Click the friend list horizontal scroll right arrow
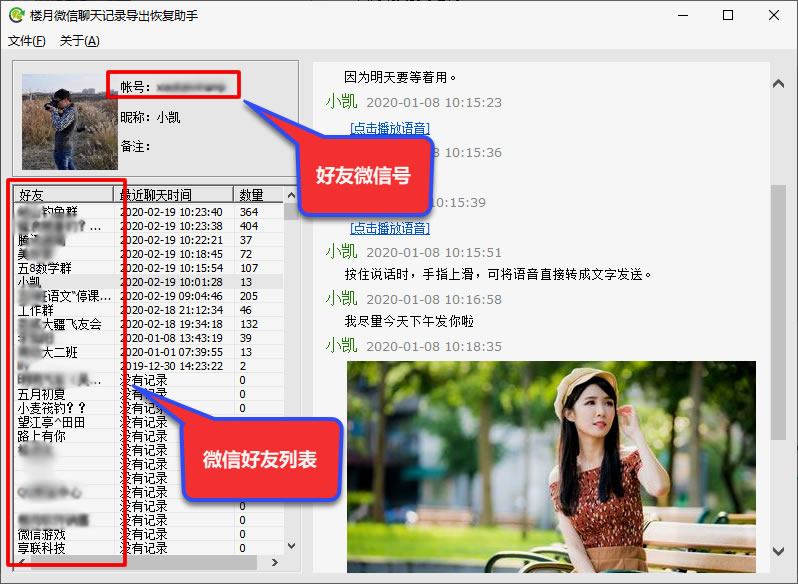 275,562
